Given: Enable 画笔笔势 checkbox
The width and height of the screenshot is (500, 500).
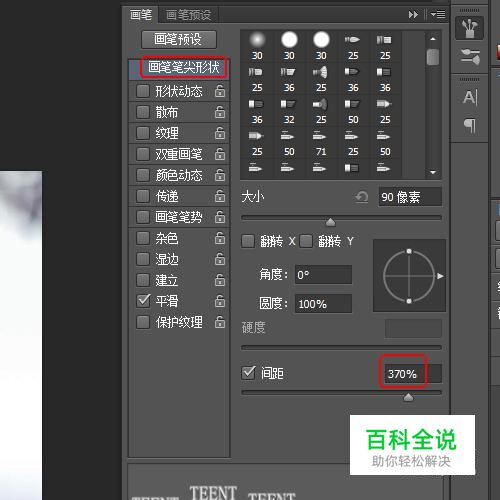Looking at the screenshot, I should pos(143,217).
